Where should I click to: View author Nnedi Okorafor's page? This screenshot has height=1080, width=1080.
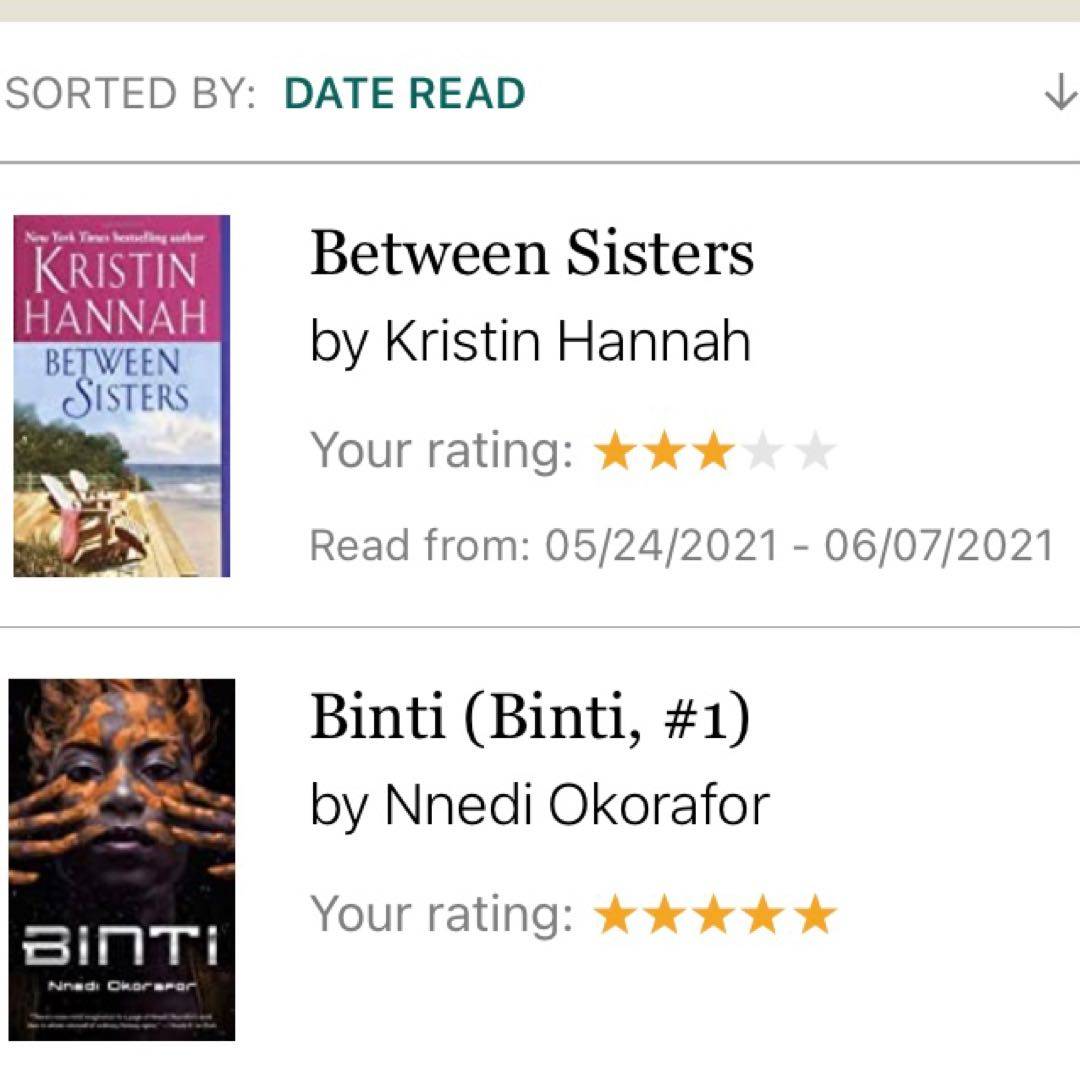[x=577, y=805]
